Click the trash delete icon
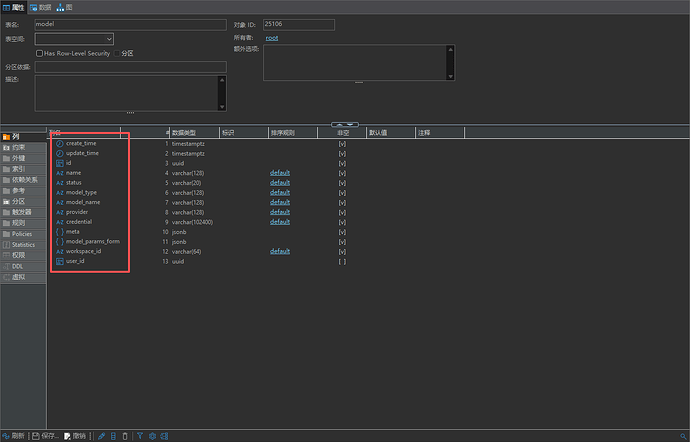 pos(125,436)
